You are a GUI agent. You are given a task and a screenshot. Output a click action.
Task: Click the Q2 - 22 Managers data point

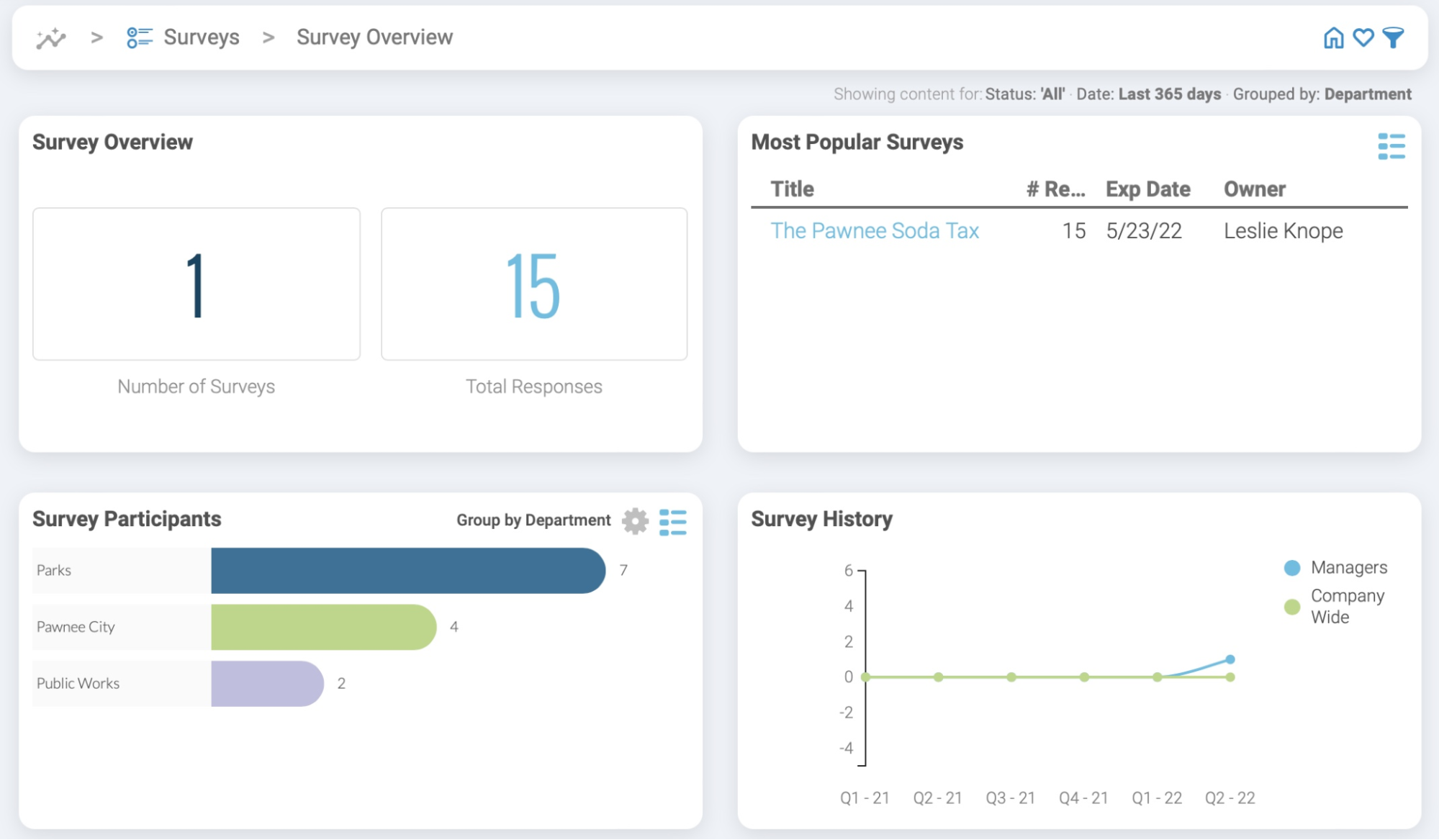pos(1230,659)
